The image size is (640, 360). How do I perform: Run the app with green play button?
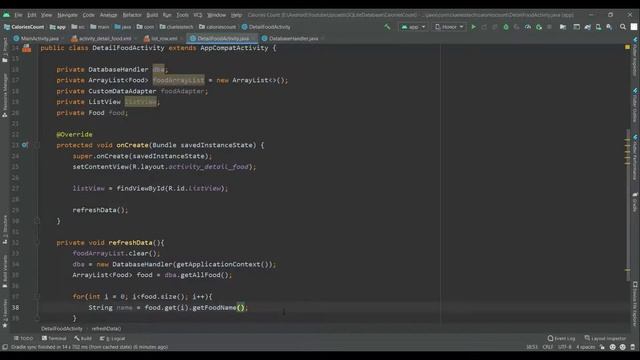point(473,27)
